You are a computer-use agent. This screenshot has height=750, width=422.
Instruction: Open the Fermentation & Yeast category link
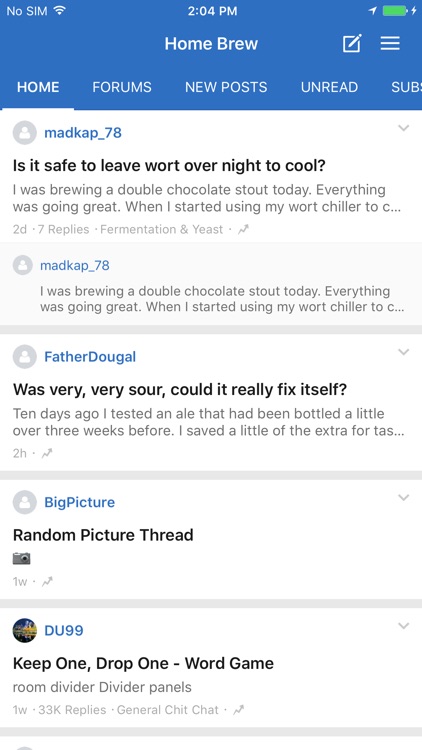click(x=162, y=230)
